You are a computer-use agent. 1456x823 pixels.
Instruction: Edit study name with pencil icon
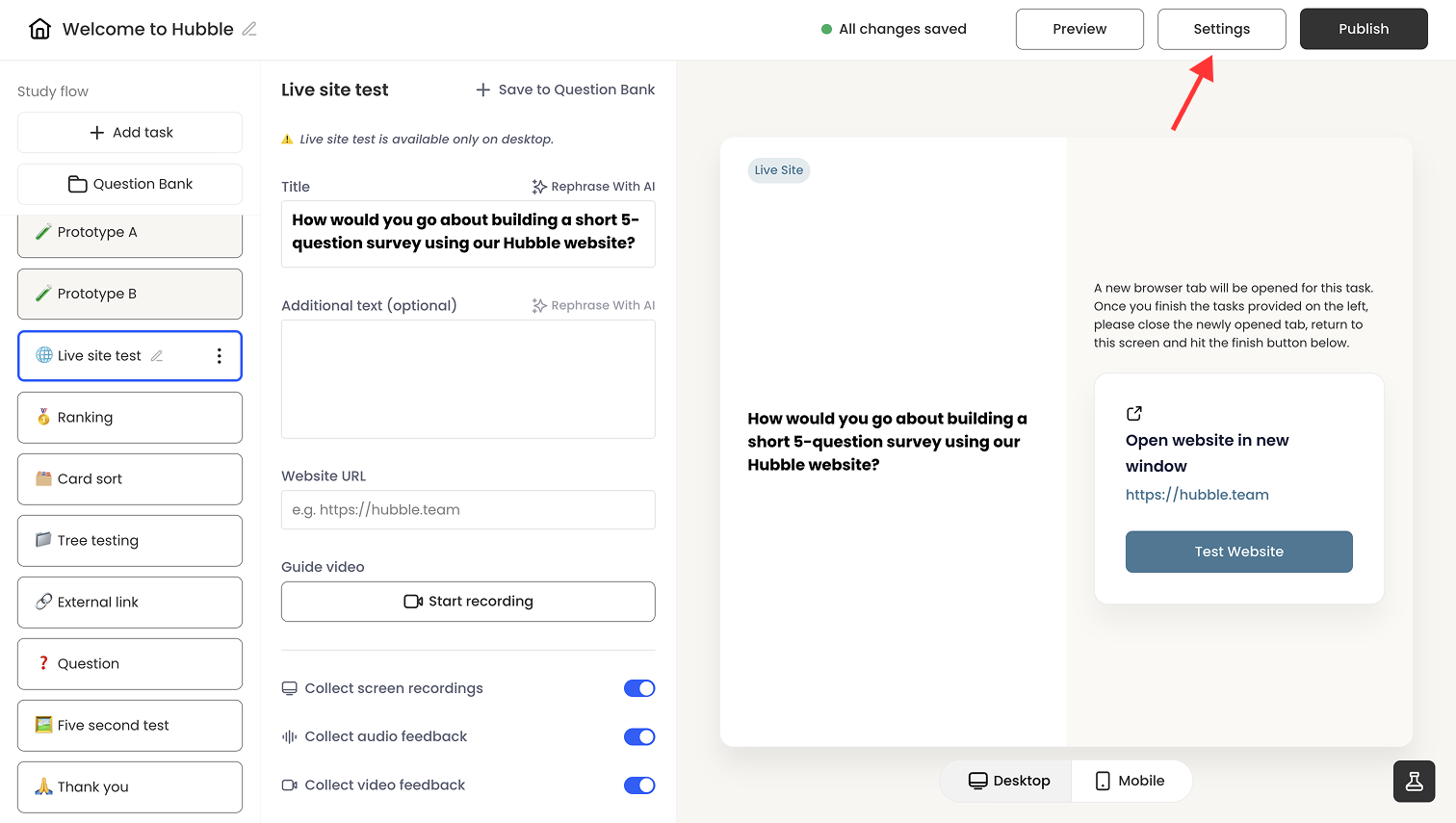tap(249, 29)
